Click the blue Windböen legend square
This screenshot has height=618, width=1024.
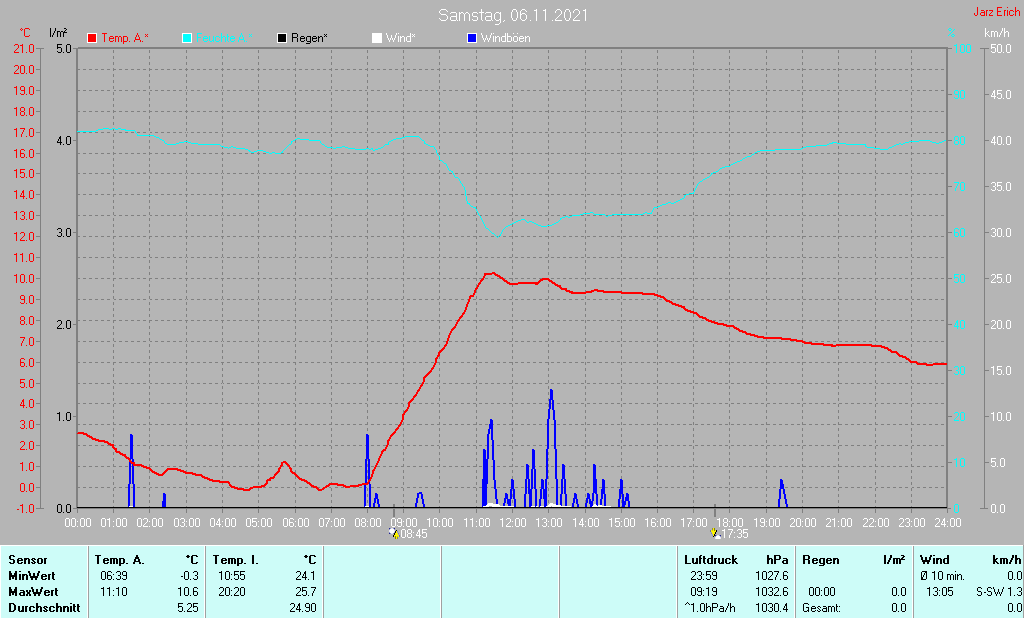pyautogui.click(x=472, y=38)
